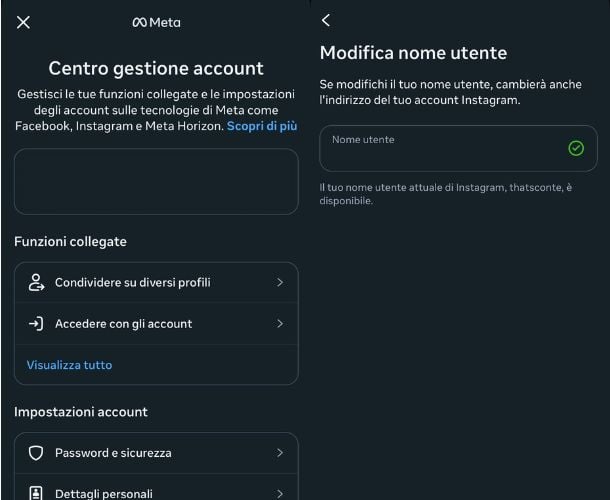Expand Condividere su diversi profili chevron
The height and width of the screenshot is (500, 610).
[x=280, y=283]
